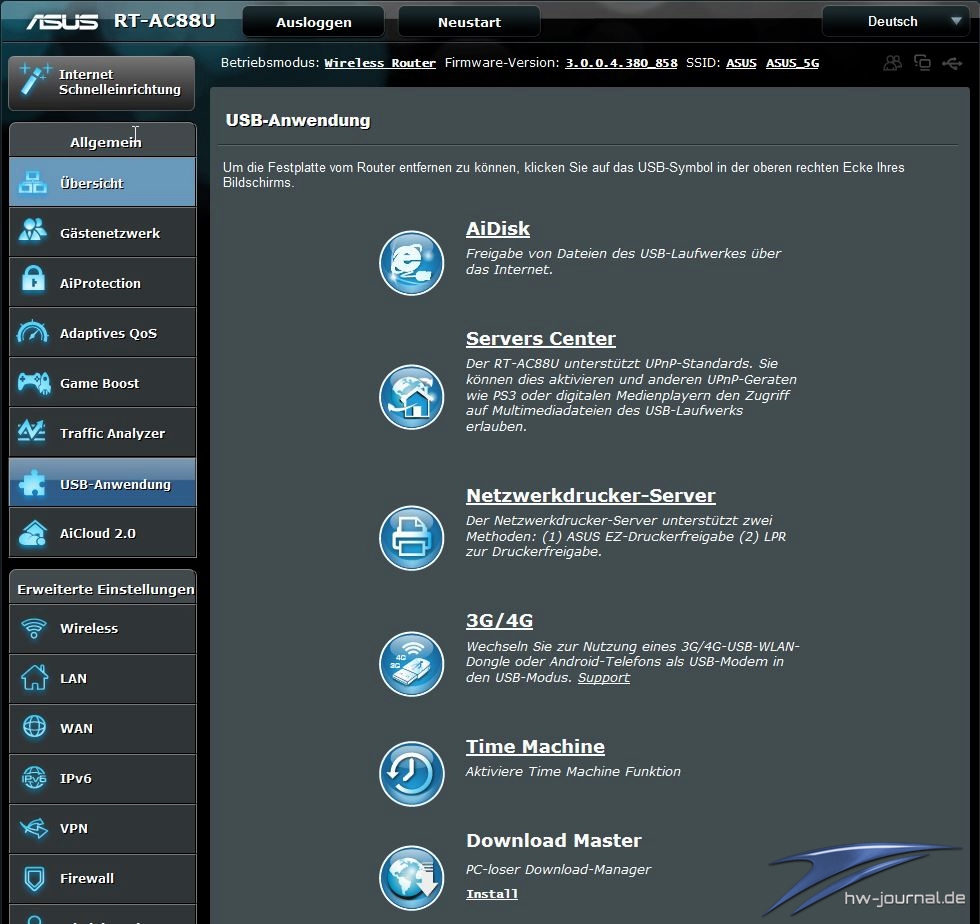Click the Netzwerkdrucker-Server printer icon
This screenshot has width=980, height=924.
point(411,538)
